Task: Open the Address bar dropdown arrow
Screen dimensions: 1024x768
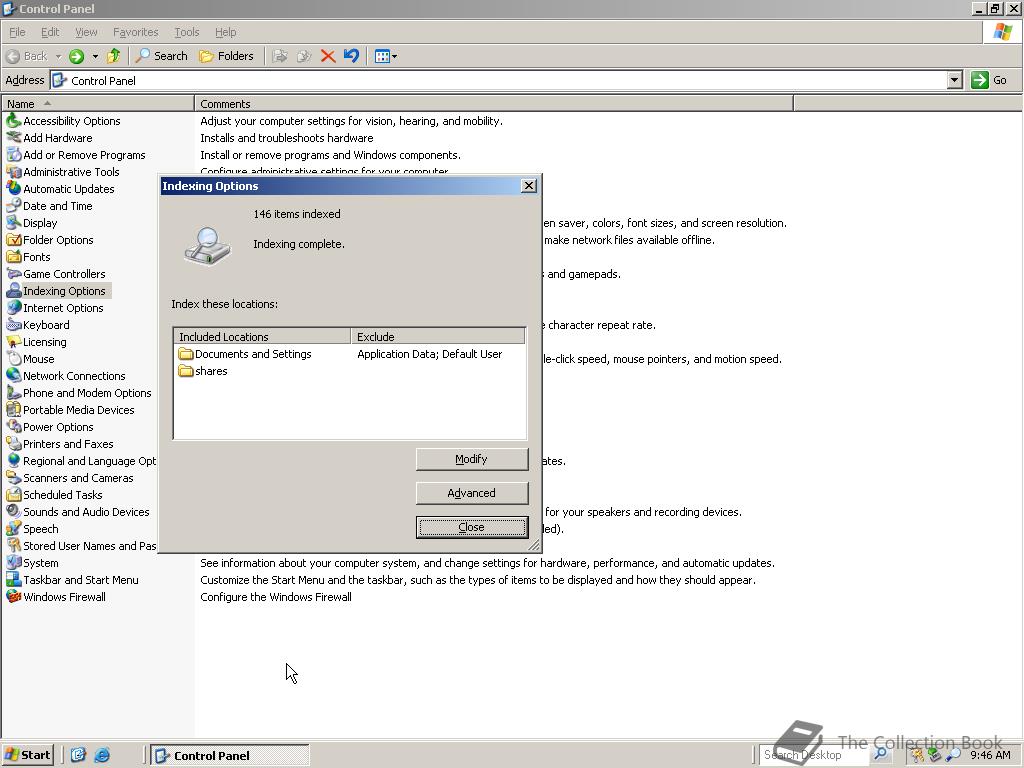Action: pos(954,80)
